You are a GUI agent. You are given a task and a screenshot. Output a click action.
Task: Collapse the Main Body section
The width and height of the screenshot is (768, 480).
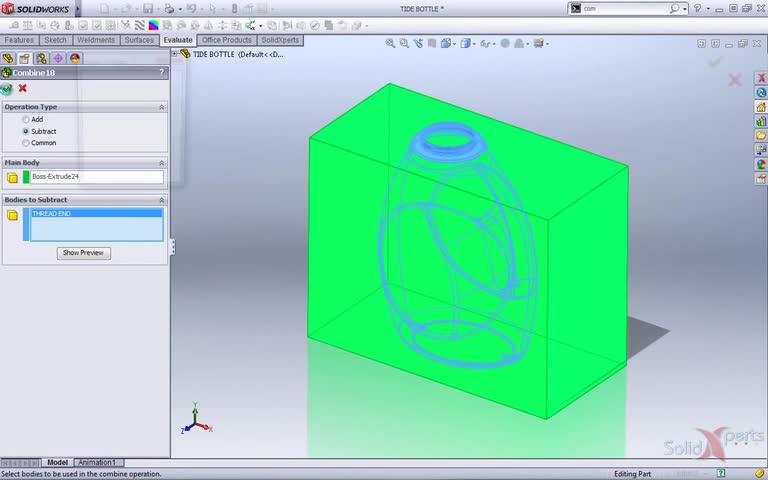(x=162, y=163)
